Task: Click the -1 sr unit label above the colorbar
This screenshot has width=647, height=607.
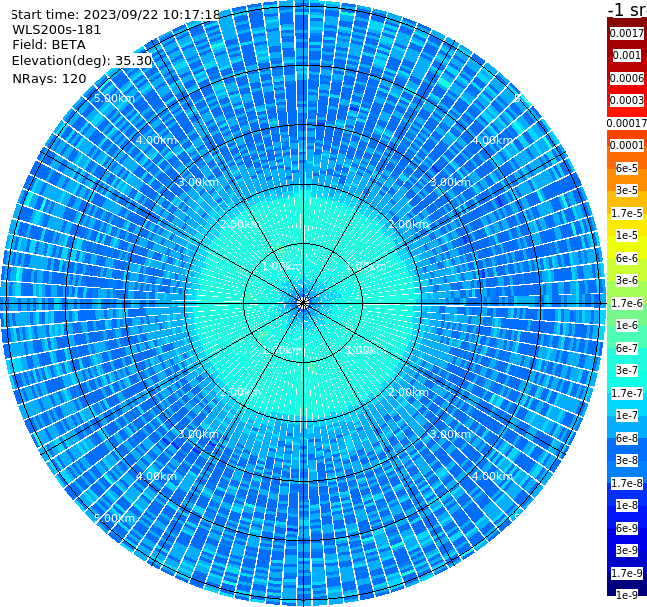Action: point(627,9)
